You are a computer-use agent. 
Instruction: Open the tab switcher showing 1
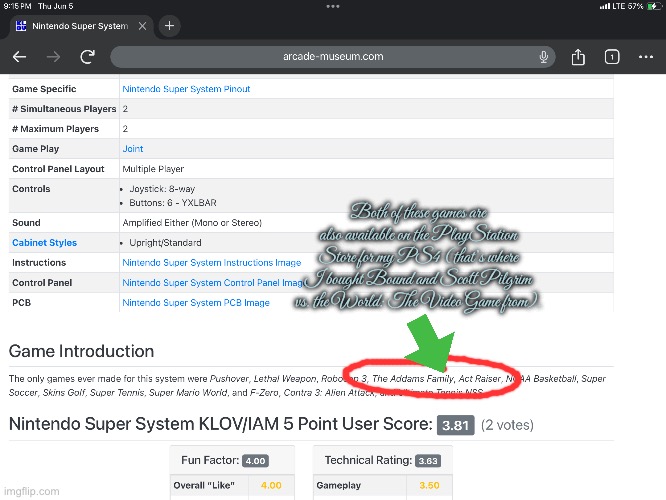[x=612, y=56]
